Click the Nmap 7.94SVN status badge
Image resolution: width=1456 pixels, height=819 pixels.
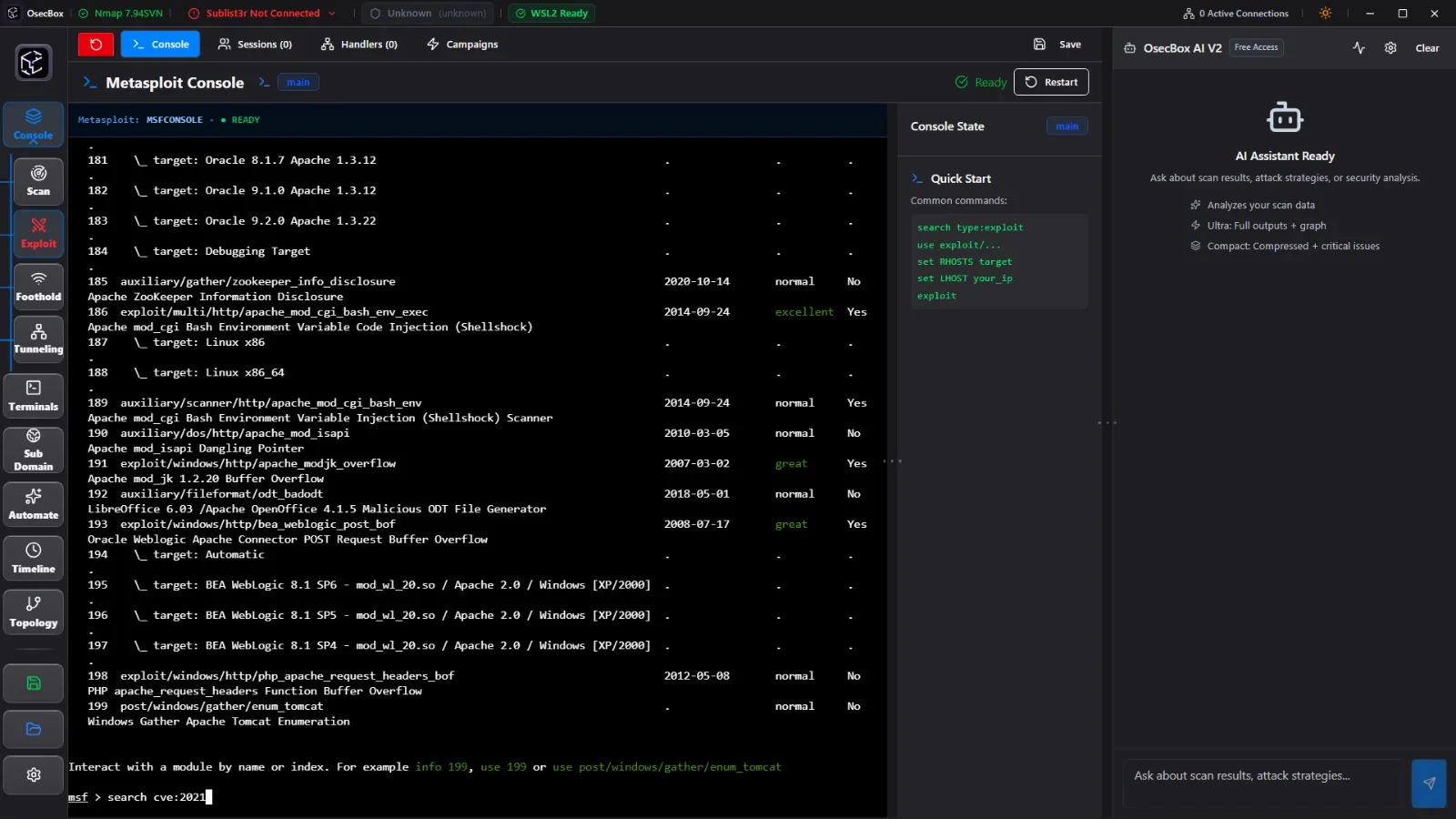click(x=120, y=13)
